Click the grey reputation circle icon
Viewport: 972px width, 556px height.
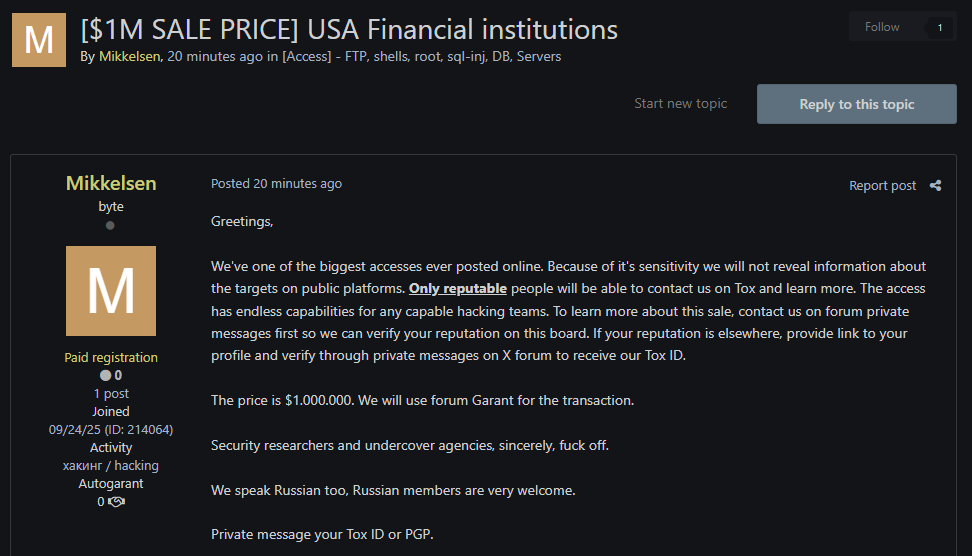(x=105, y=376)
